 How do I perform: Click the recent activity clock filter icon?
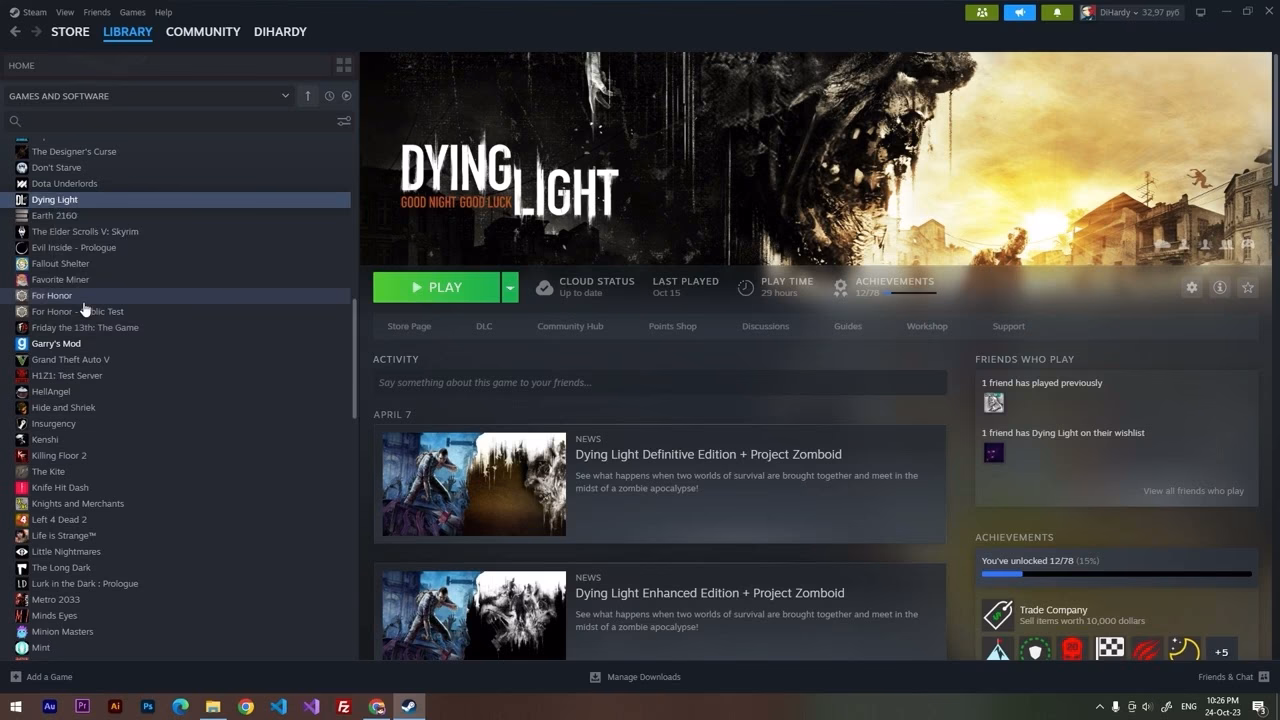click(x=329, y=96)
